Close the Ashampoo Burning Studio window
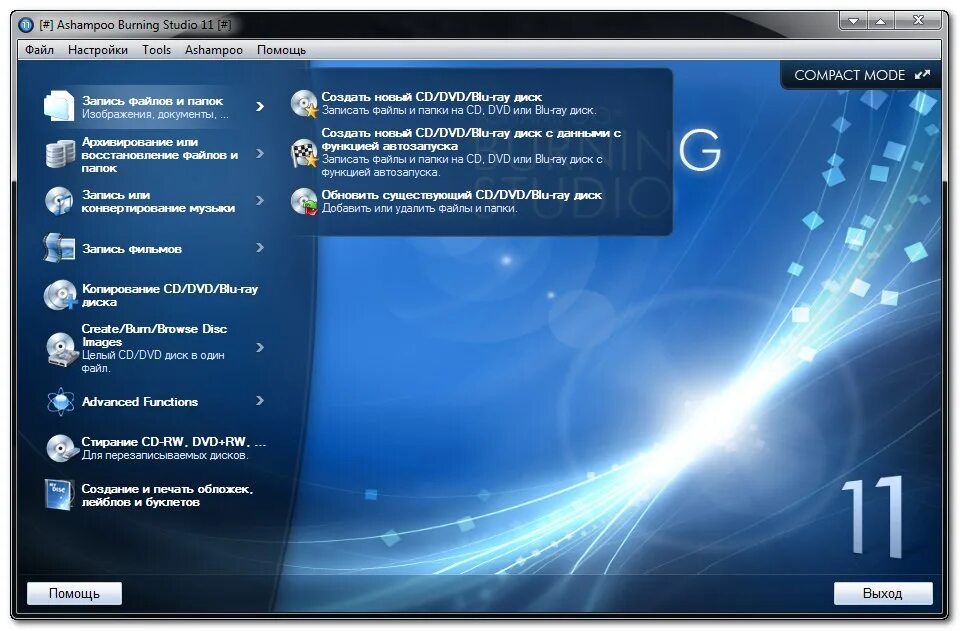The image size is (960, 631). 918,21
